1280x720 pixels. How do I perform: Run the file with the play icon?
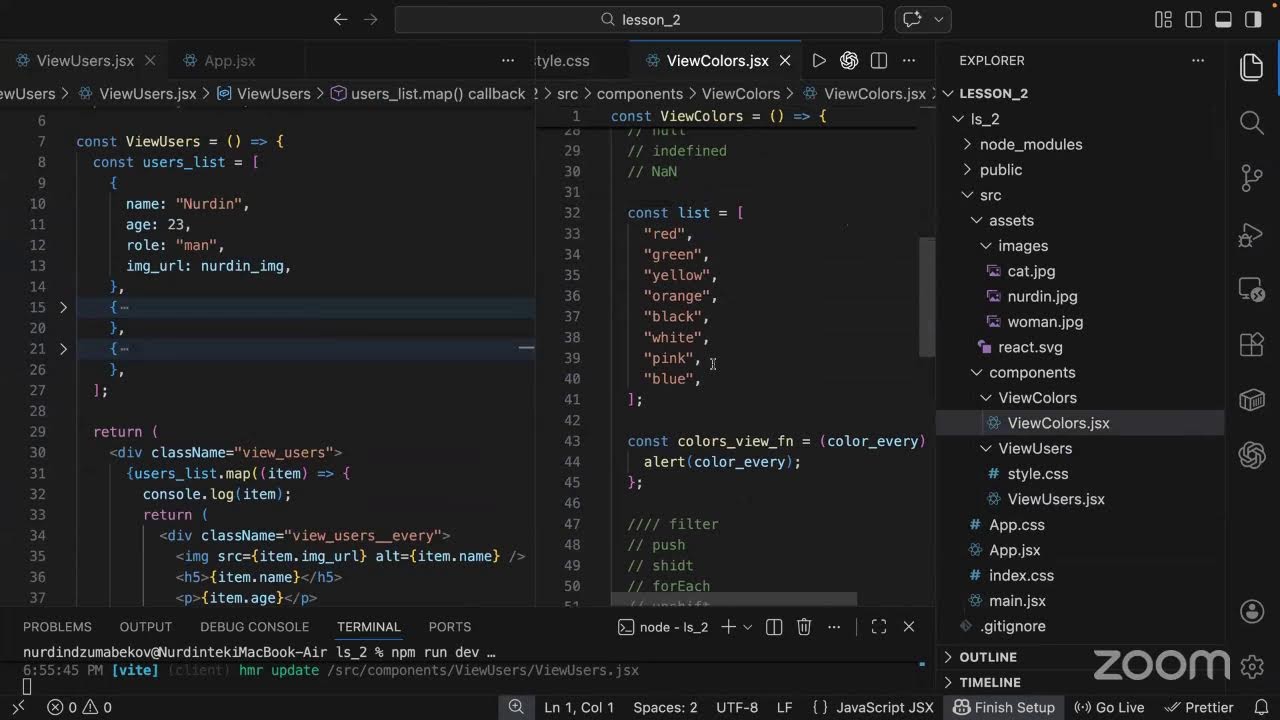(x=819, y=61)
